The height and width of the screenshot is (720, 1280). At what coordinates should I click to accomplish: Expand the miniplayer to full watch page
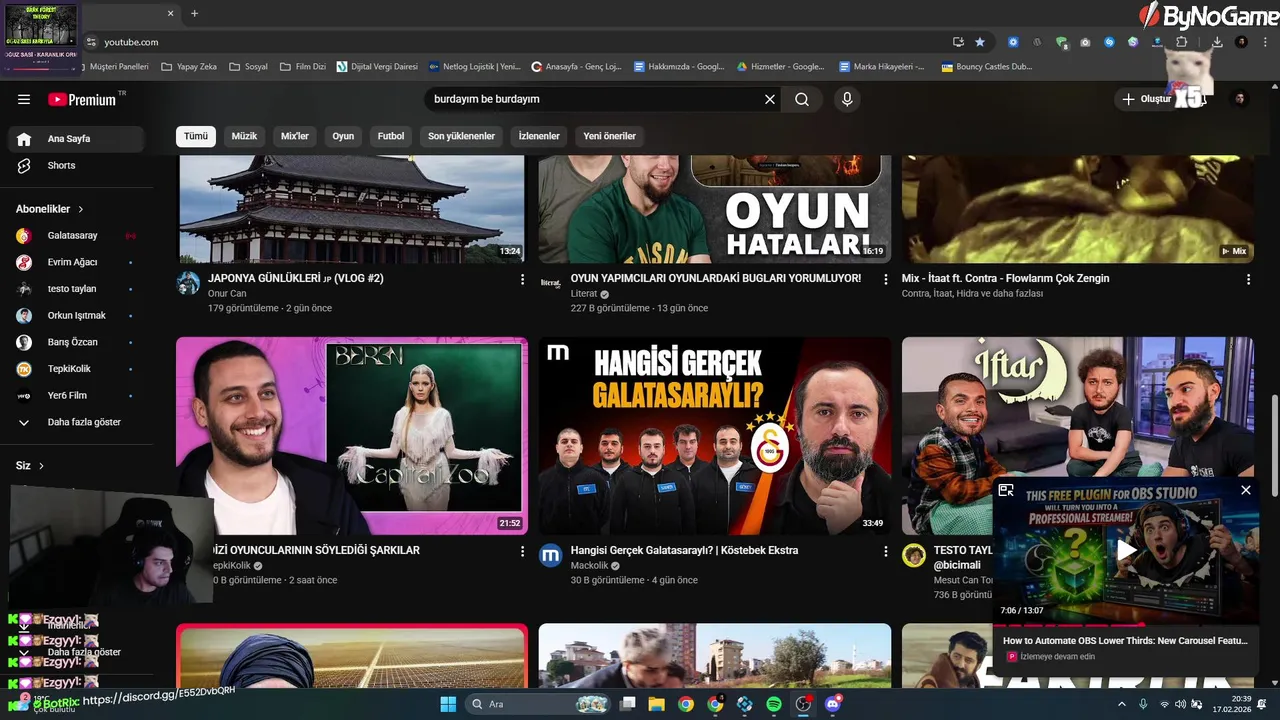click(1006, 490)
